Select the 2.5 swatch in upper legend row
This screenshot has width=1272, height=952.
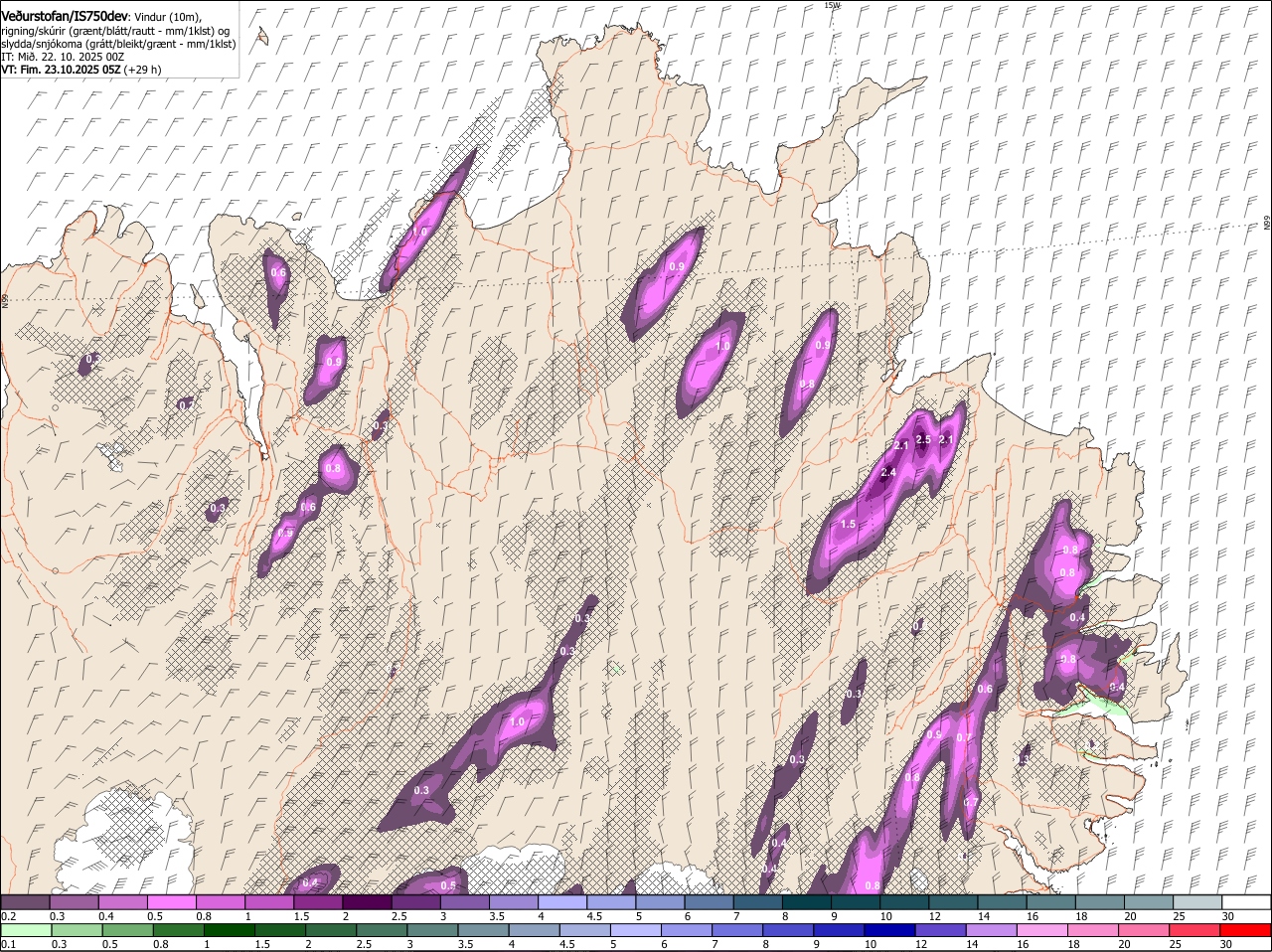coord(415,902)
